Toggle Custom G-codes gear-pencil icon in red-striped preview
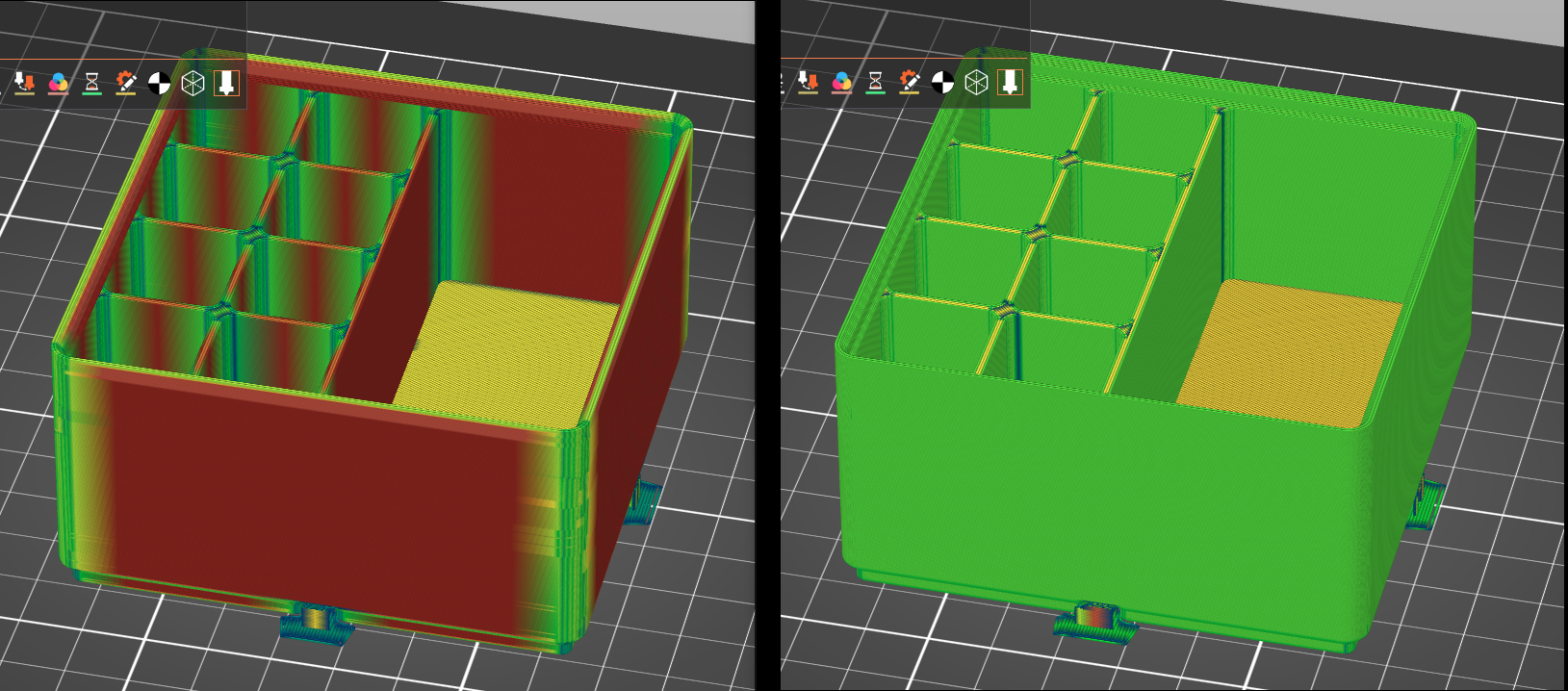 coord(126,83)
